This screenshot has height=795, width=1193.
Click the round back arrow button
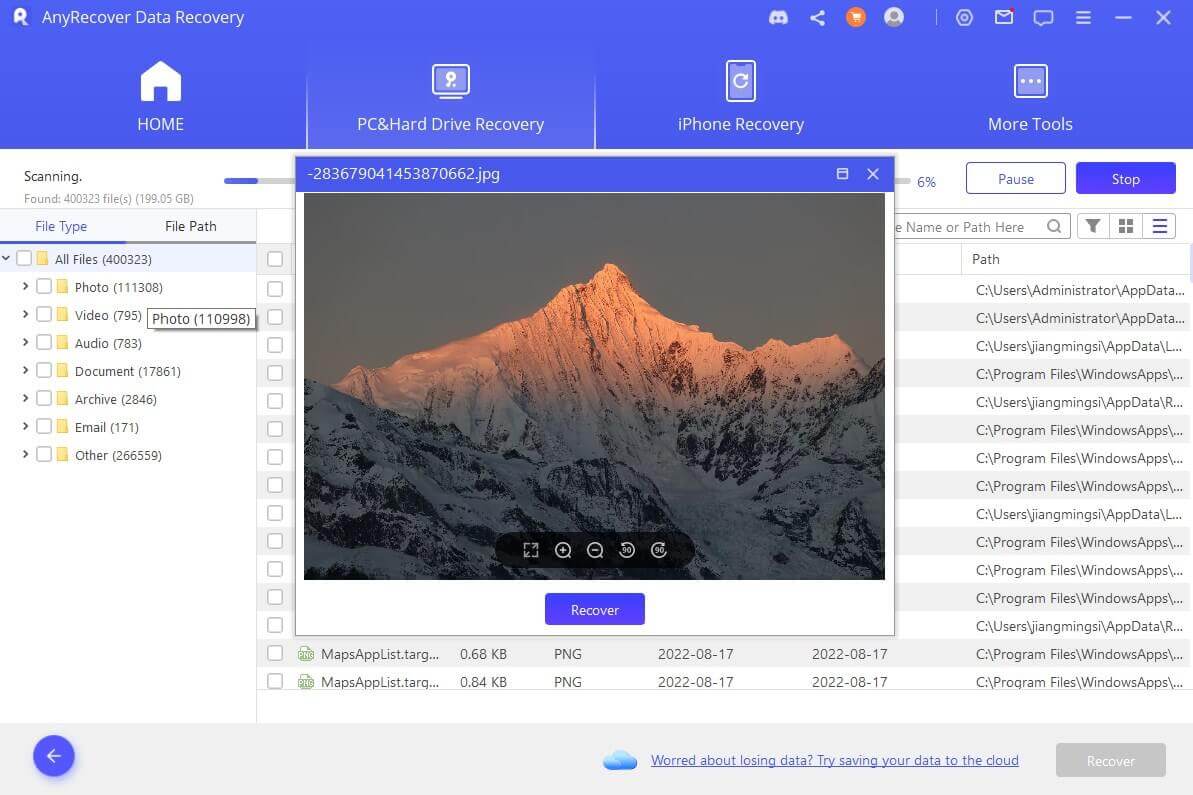coord(54,757)
